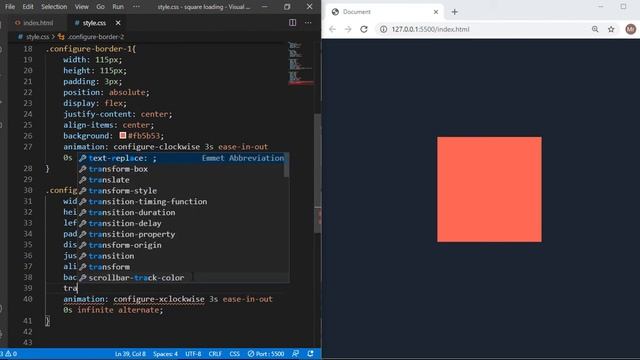Bookmark this page with the star
This screenshot has width=640, height=360.
pos(611,29)
